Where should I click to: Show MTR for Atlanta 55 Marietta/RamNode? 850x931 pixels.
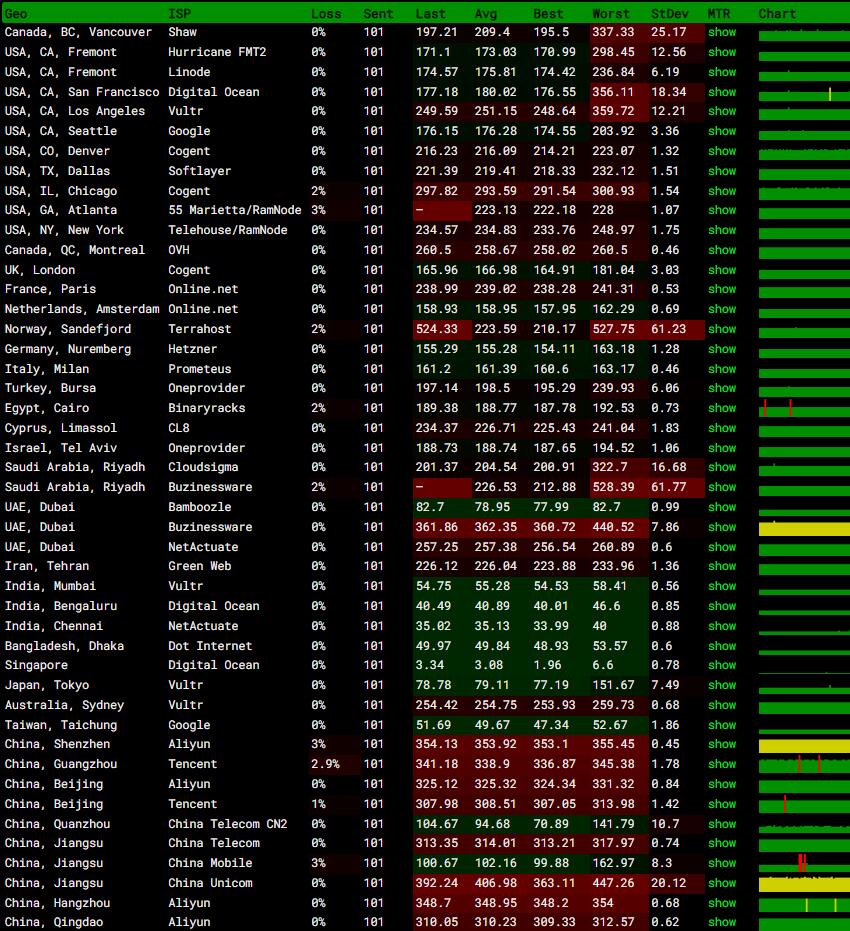[x=722, y=210]
